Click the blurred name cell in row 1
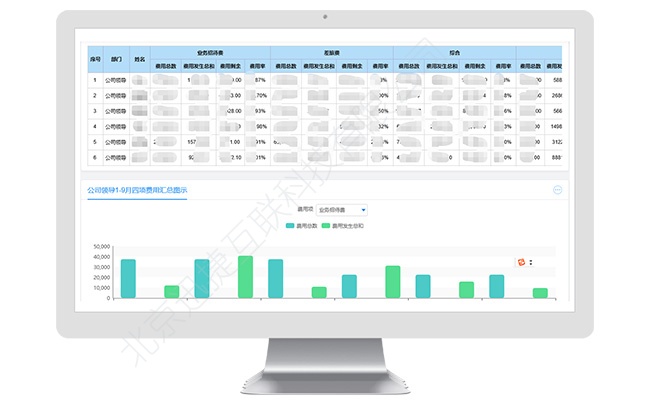 click(140, 80)
